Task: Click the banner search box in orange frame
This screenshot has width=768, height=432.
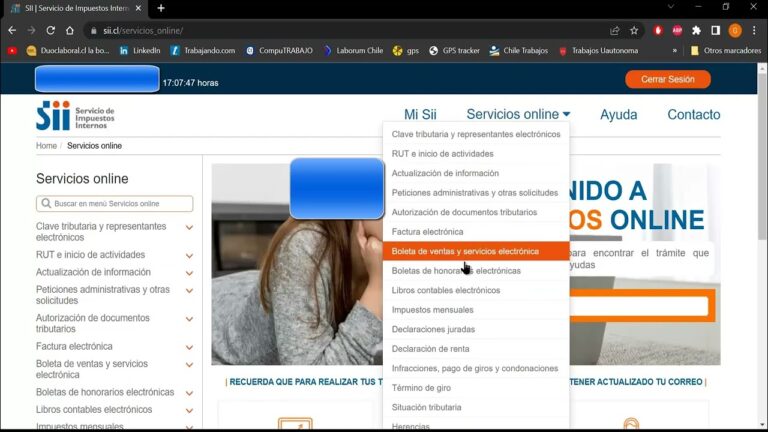Action: [x=639, y=306]
